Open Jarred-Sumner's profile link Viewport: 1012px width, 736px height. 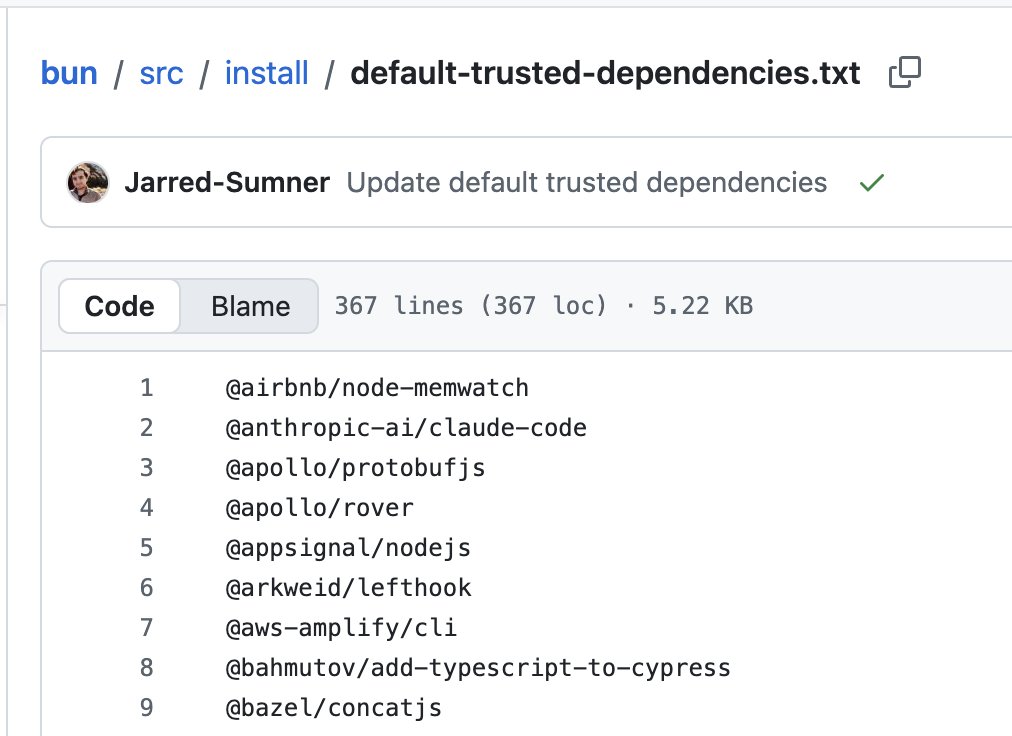pos(227,183)
